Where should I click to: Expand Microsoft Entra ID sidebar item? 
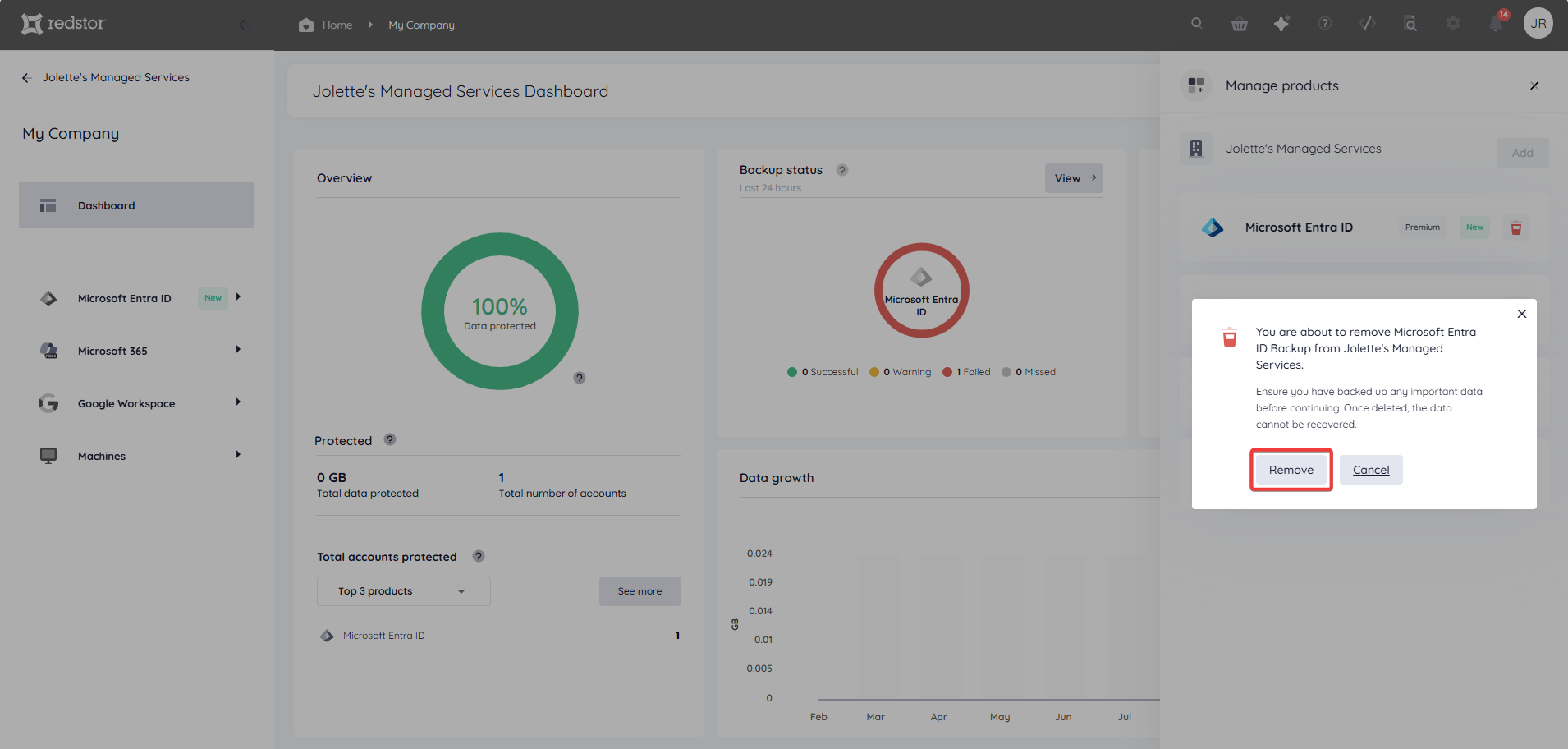[238, 297]
